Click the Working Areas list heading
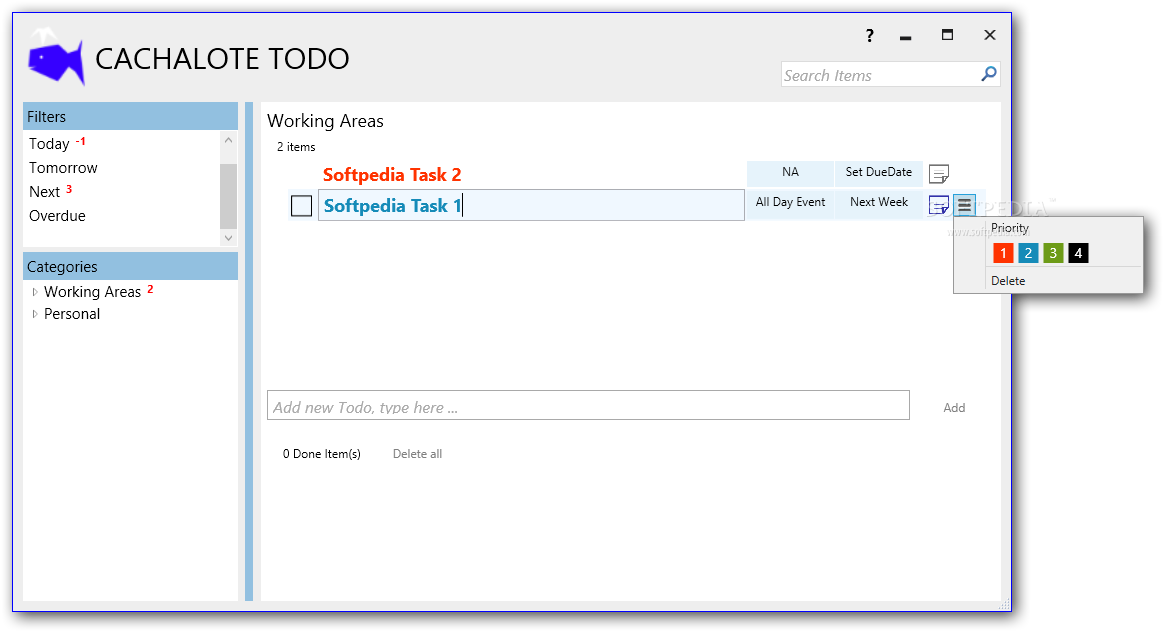The height and width of the screenshot is (632, 1164). tap(325, 121)
